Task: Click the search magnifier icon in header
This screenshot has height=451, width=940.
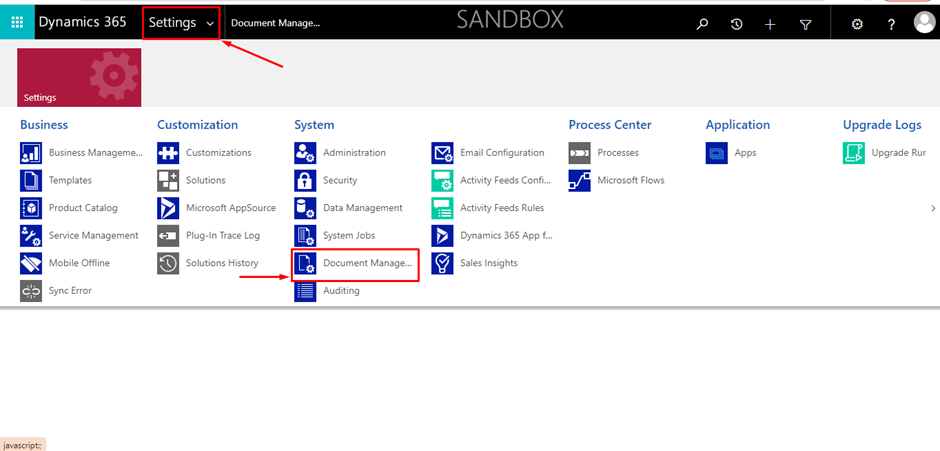Action: click(702, 24)
